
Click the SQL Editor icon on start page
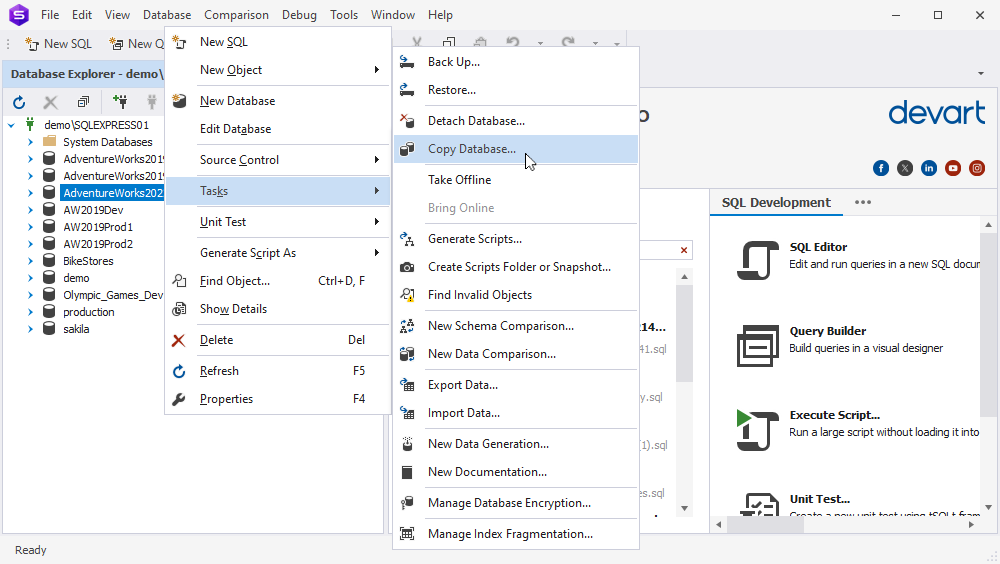[758, 260]
